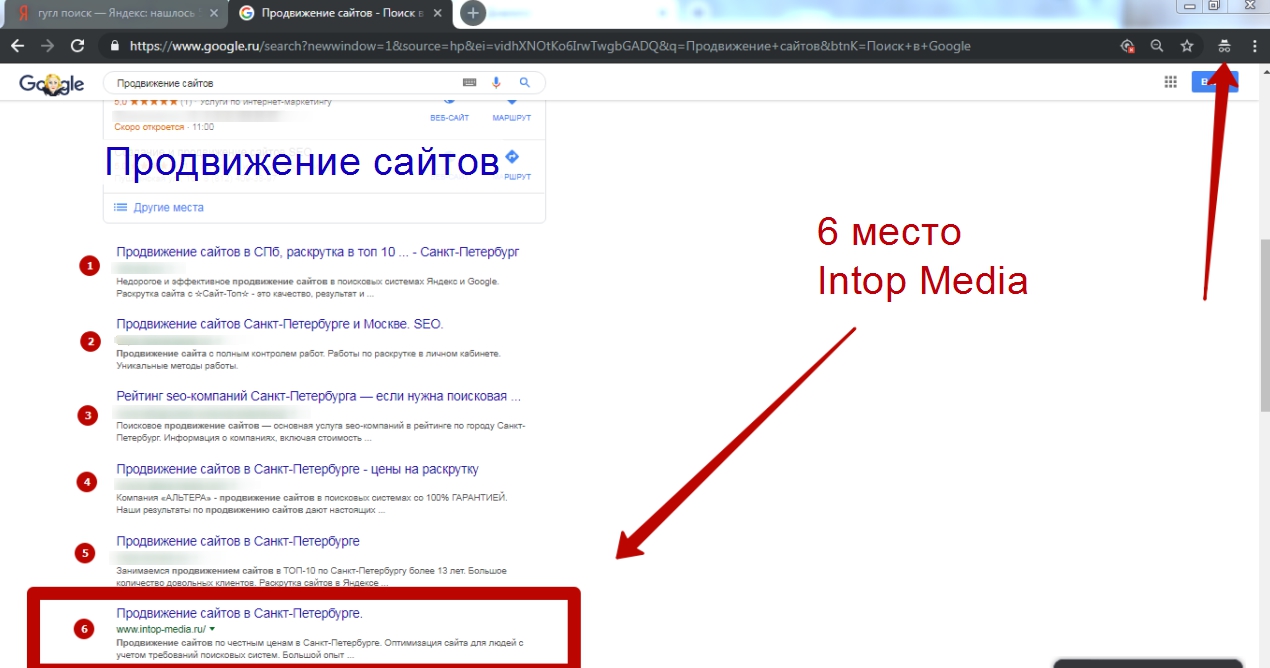
Task: Expand the dropdown arrow next to intop-media URL
Action: click(212, 629)
